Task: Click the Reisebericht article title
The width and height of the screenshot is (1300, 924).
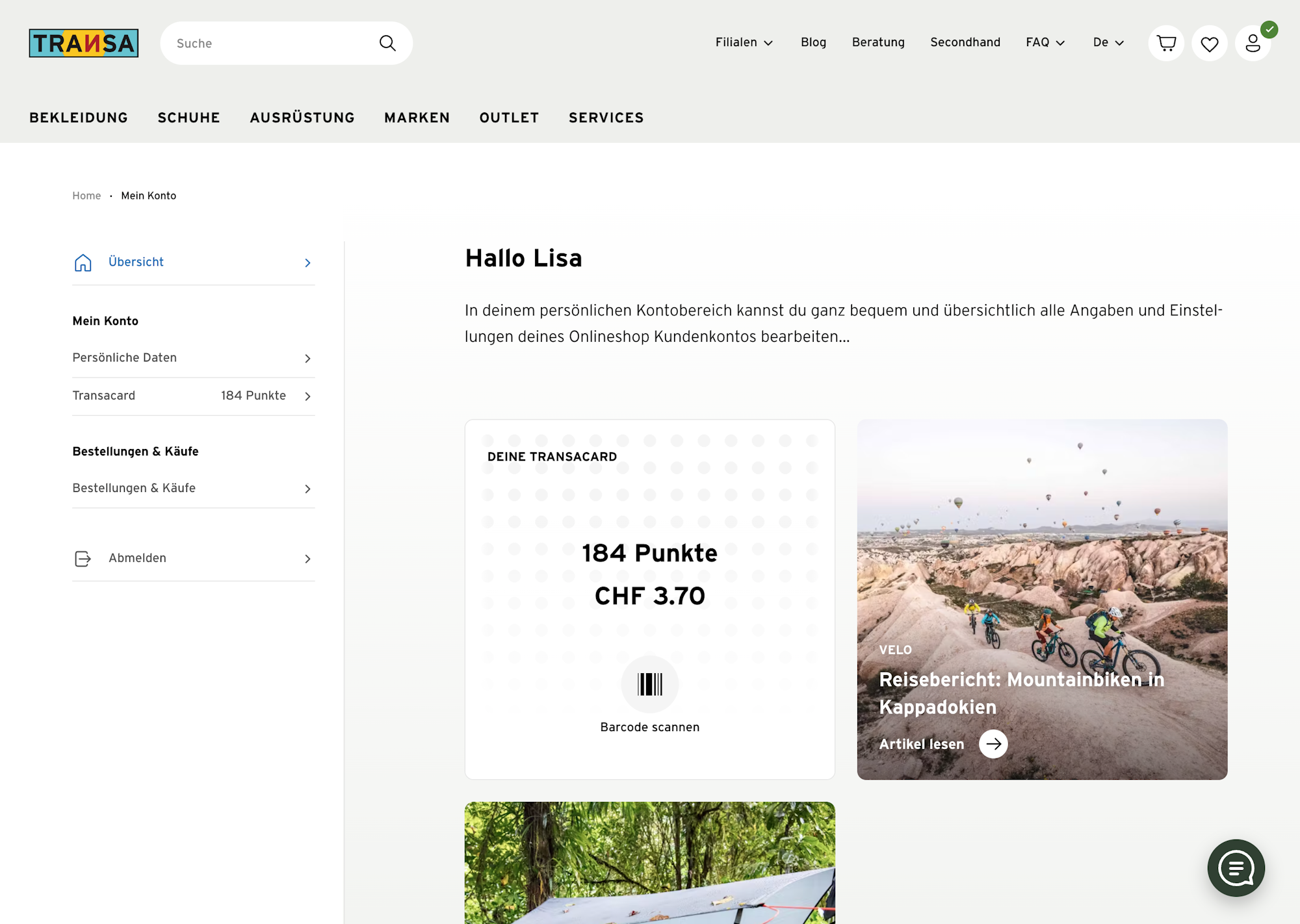Action: 1021,693
